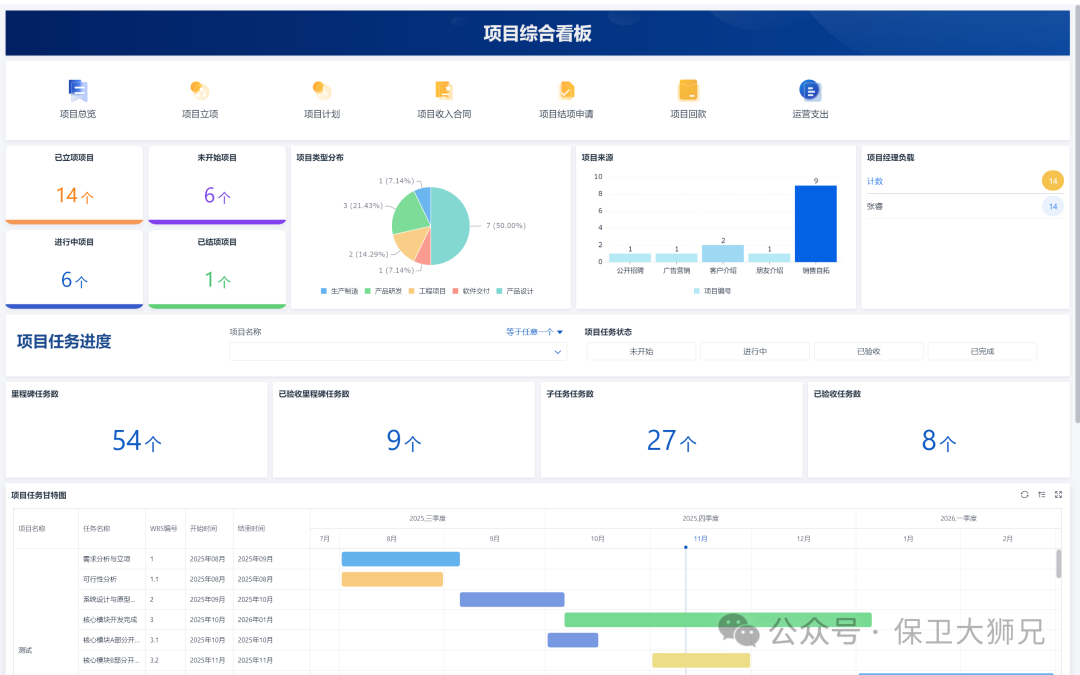Click the 项目立项 navigation icon
This screenshot has height=675, width=1080.
[199, 91]
